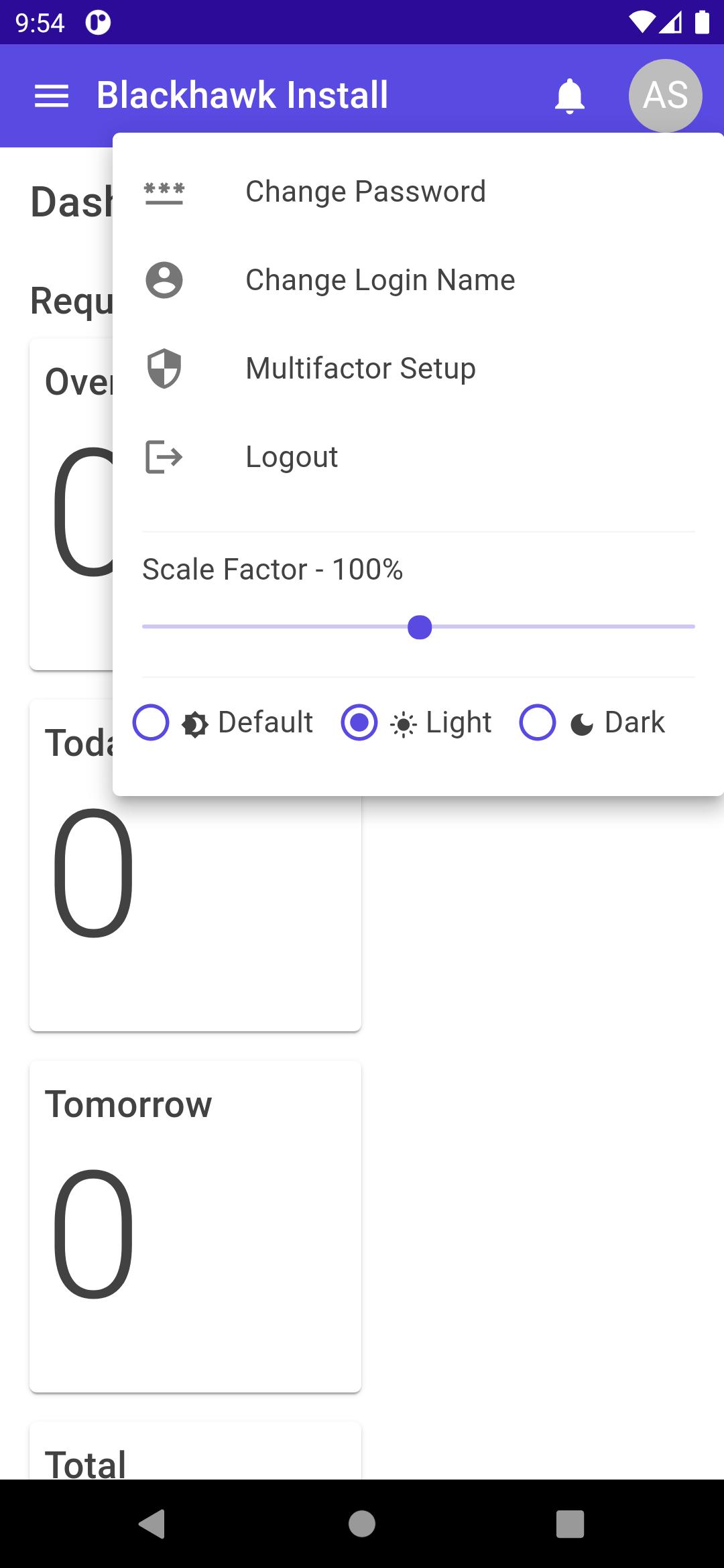Click the moon icon beside Dark

(x=581, y=724)
